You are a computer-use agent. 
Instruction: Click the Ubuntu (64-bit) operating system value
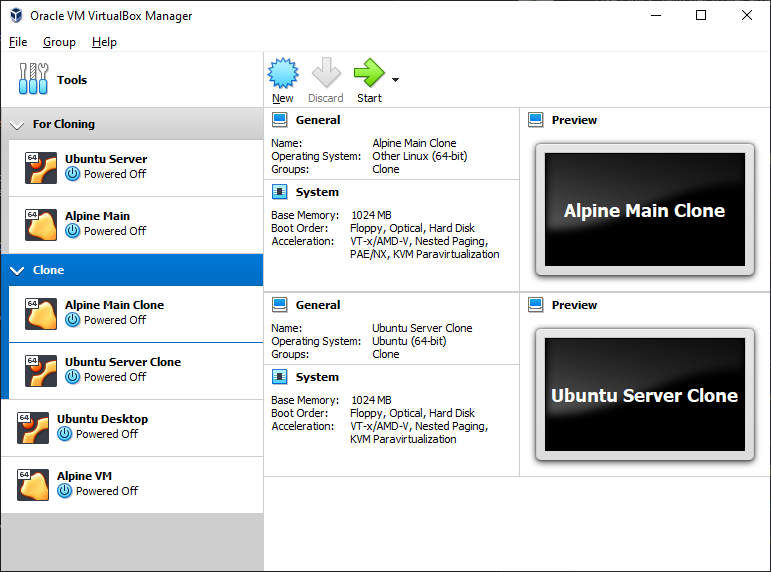[x=409, y=341]
